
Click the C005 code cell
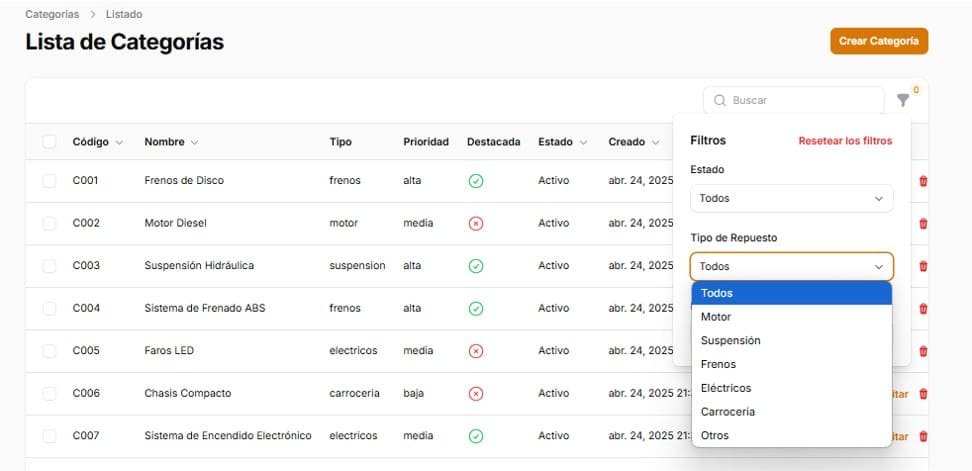click(86, 351)
